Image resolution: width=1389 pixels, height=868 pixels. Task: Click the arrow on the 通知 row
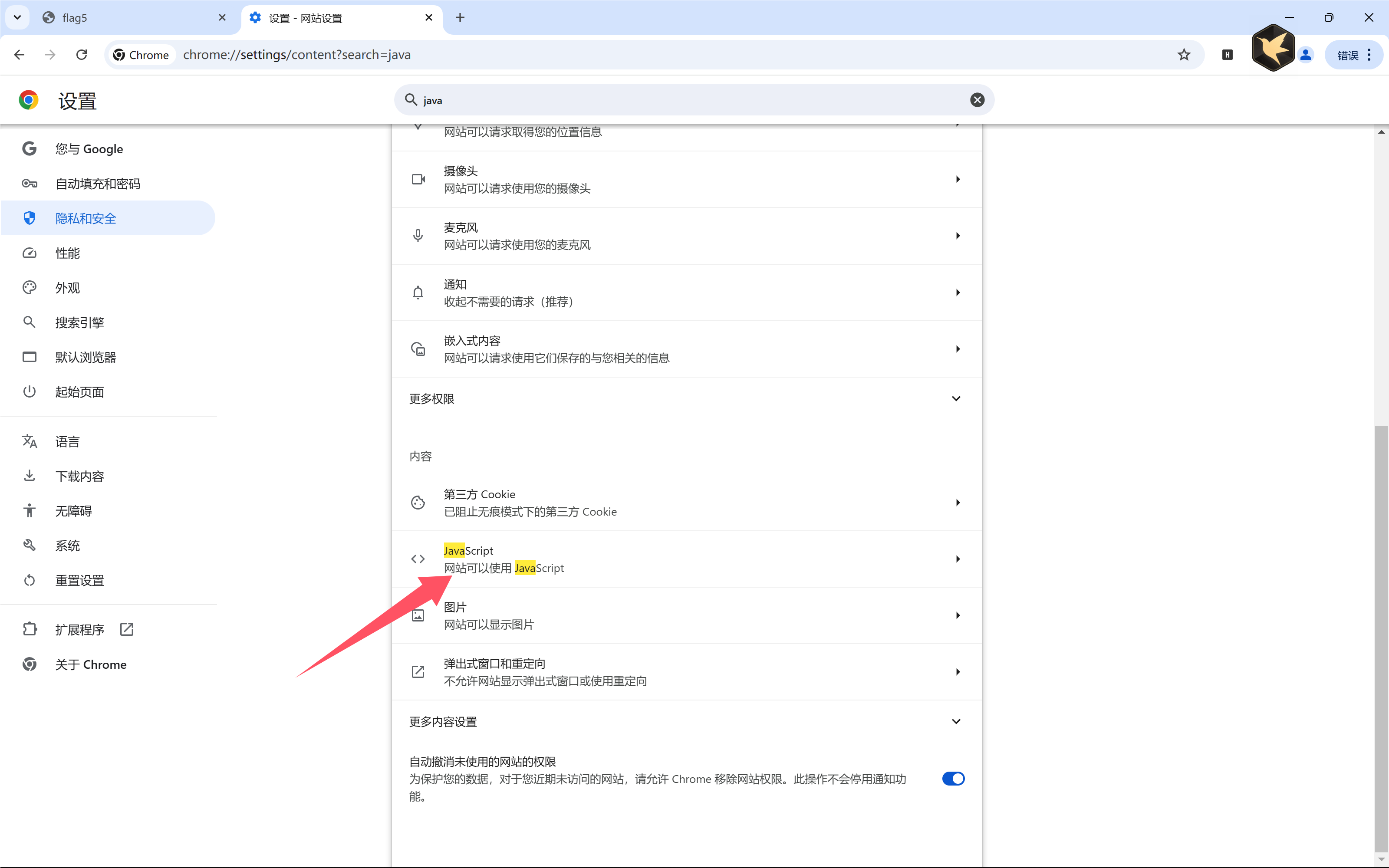(x=958, y=292)
